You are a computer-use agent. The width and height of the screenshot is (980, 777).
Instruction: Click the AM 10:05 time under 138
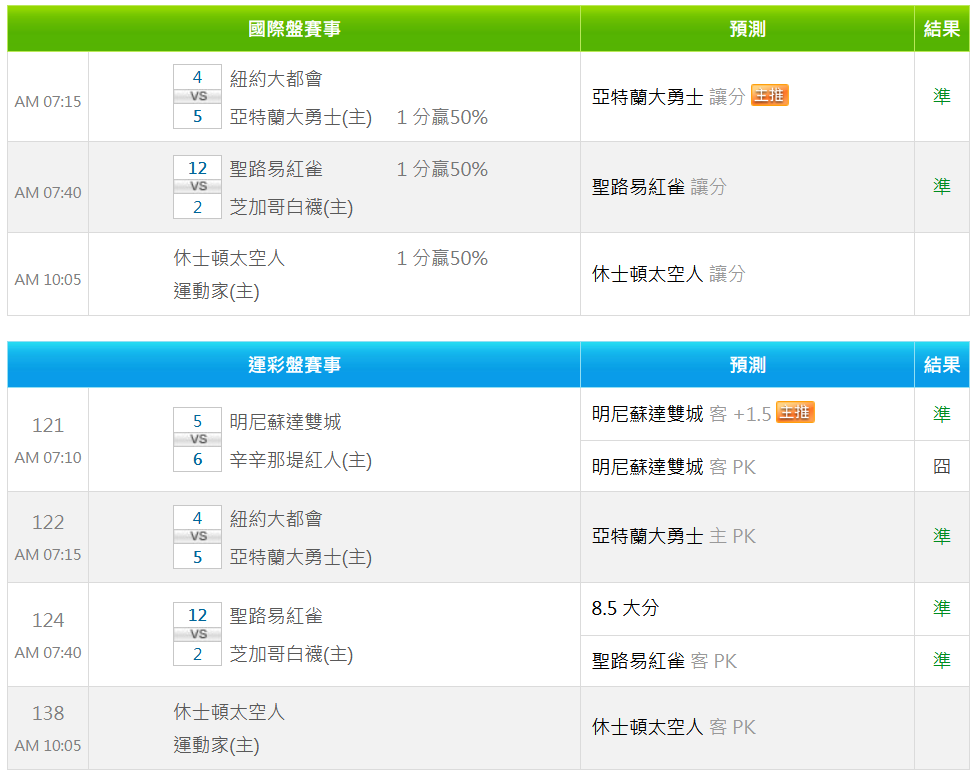click(x=48, y=746)
